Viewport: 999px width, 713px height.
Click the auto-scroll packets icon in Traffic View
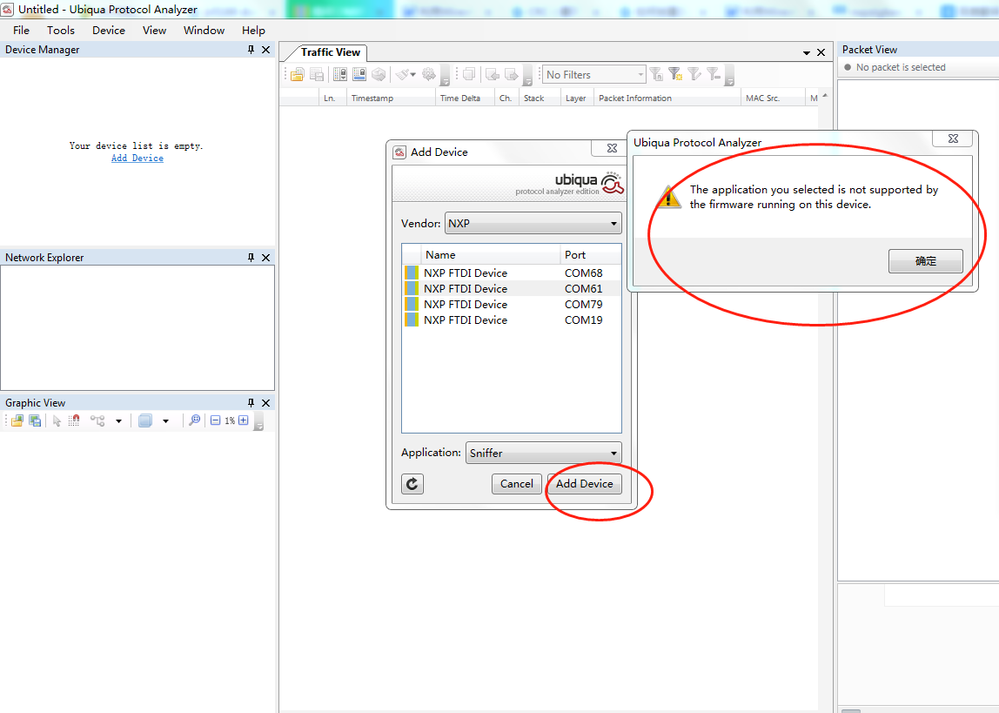[x=340, y=75]
